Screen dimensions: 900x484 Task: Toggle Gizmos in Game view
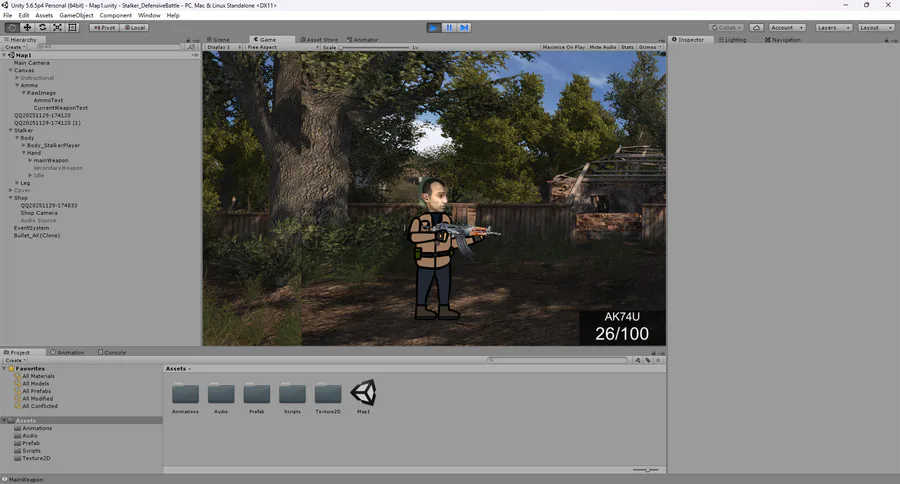point(647,47)
